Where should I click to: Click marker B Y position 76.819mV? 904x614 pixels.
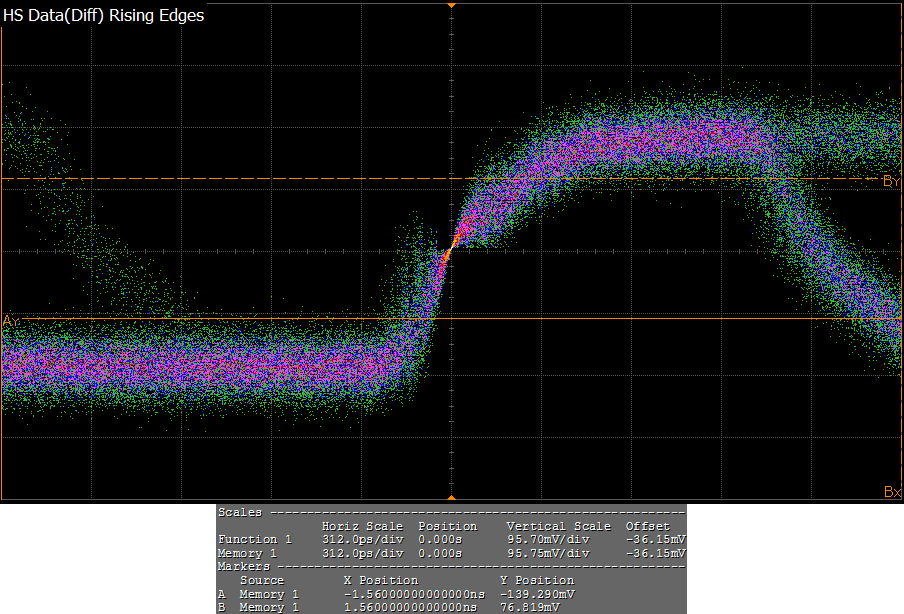pos(537,607)
